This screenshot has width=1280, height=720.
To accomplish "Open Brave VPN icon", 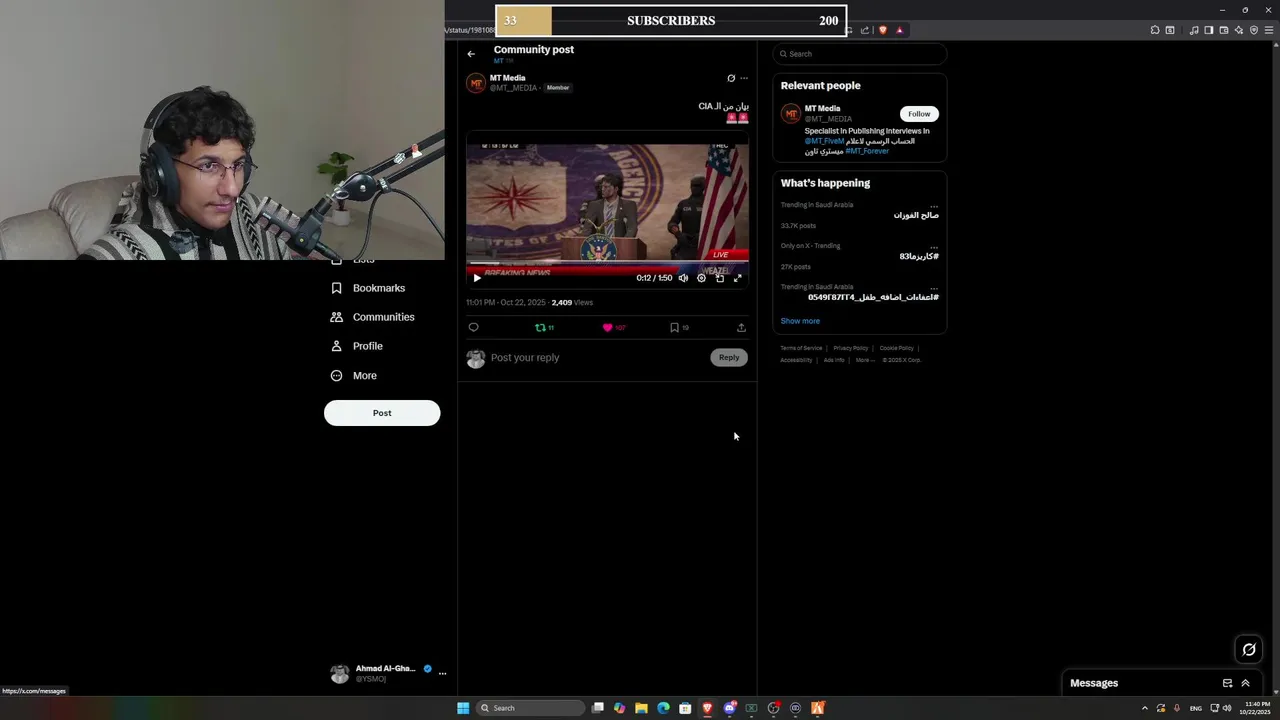I will click(1254, 30).
